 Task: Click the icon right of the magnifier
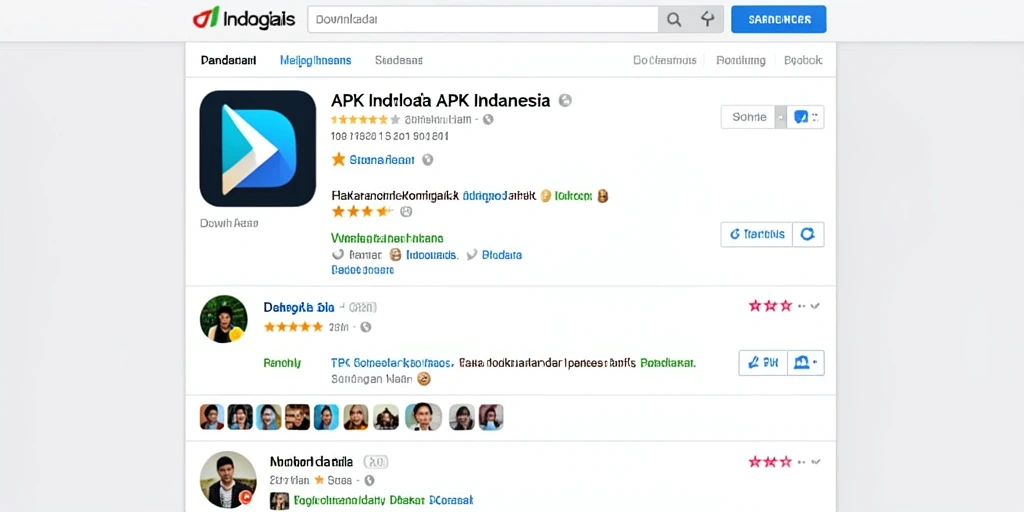tap(707, 20)
